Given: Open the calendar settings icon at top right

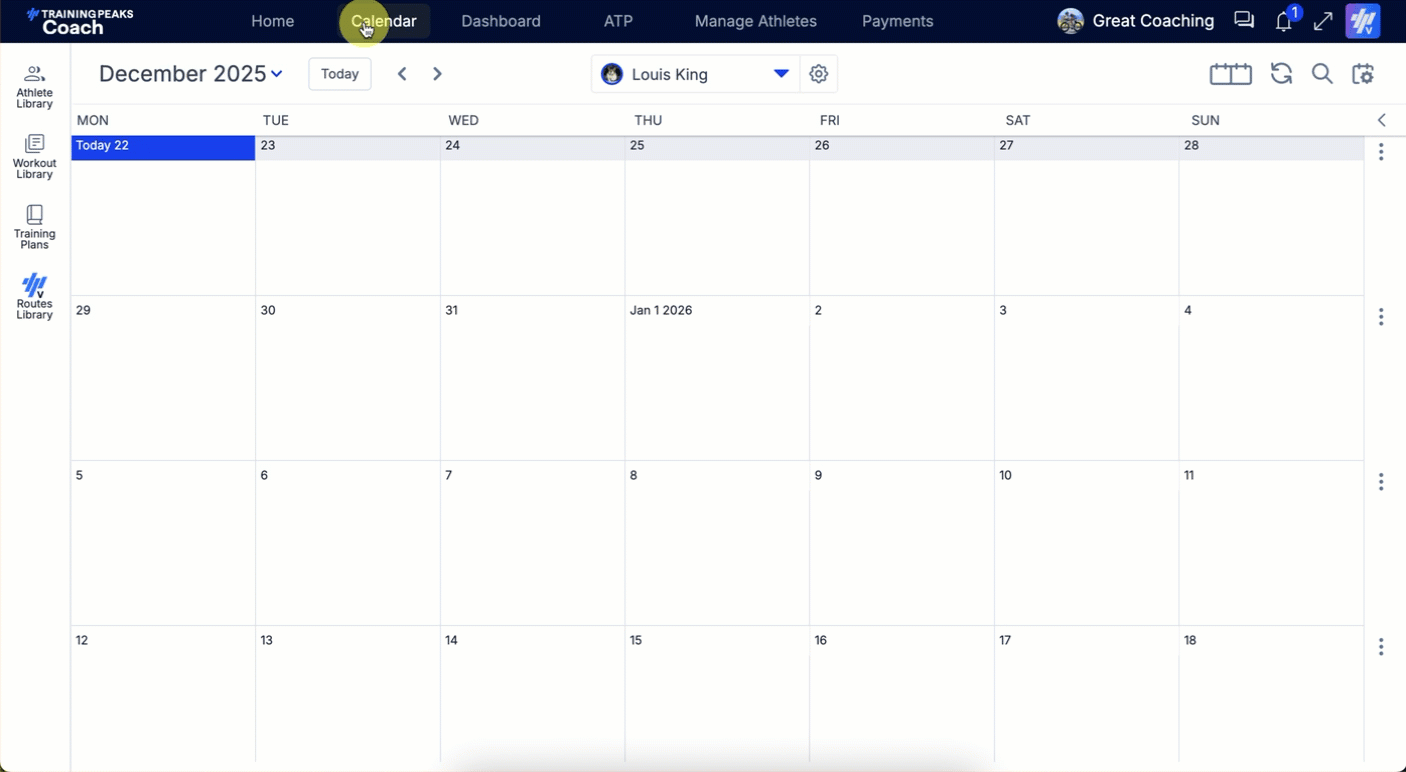Looking at the screenshot, I should pos(1363,74).
